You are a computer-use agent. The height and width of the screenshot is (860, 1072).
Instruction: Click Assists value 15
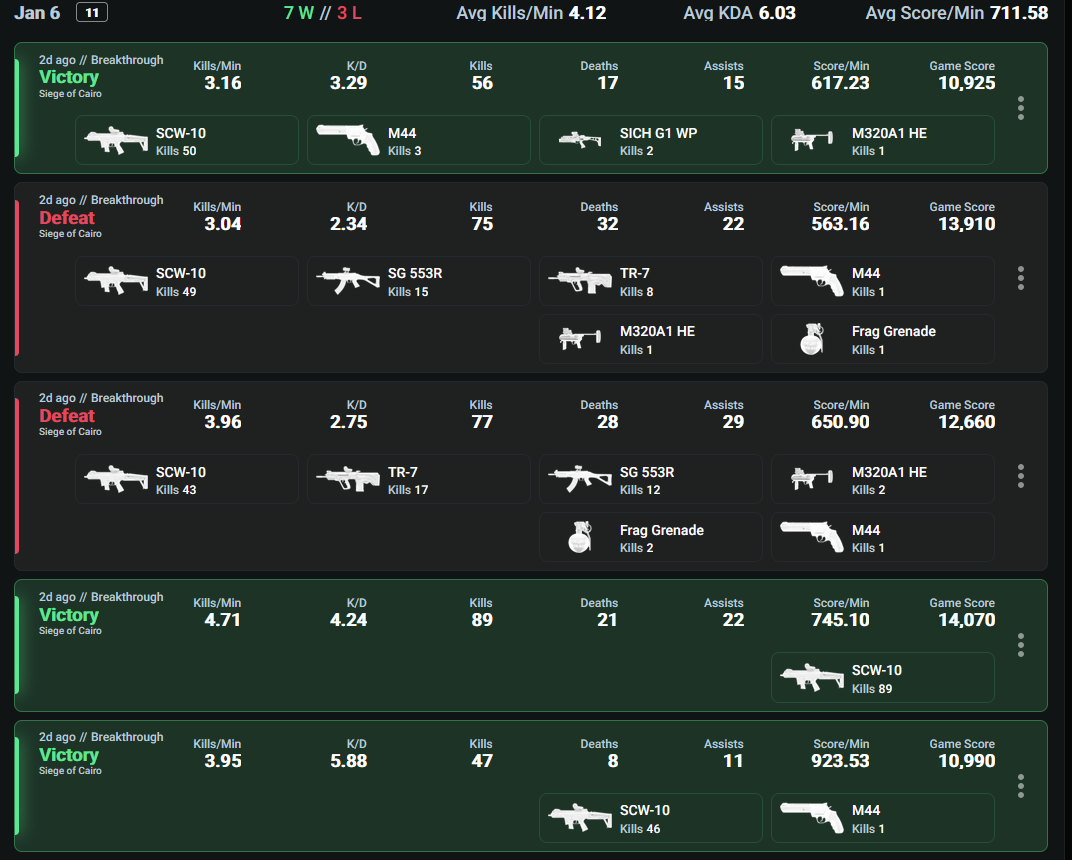pyautogui.click(x=734, y=83)
